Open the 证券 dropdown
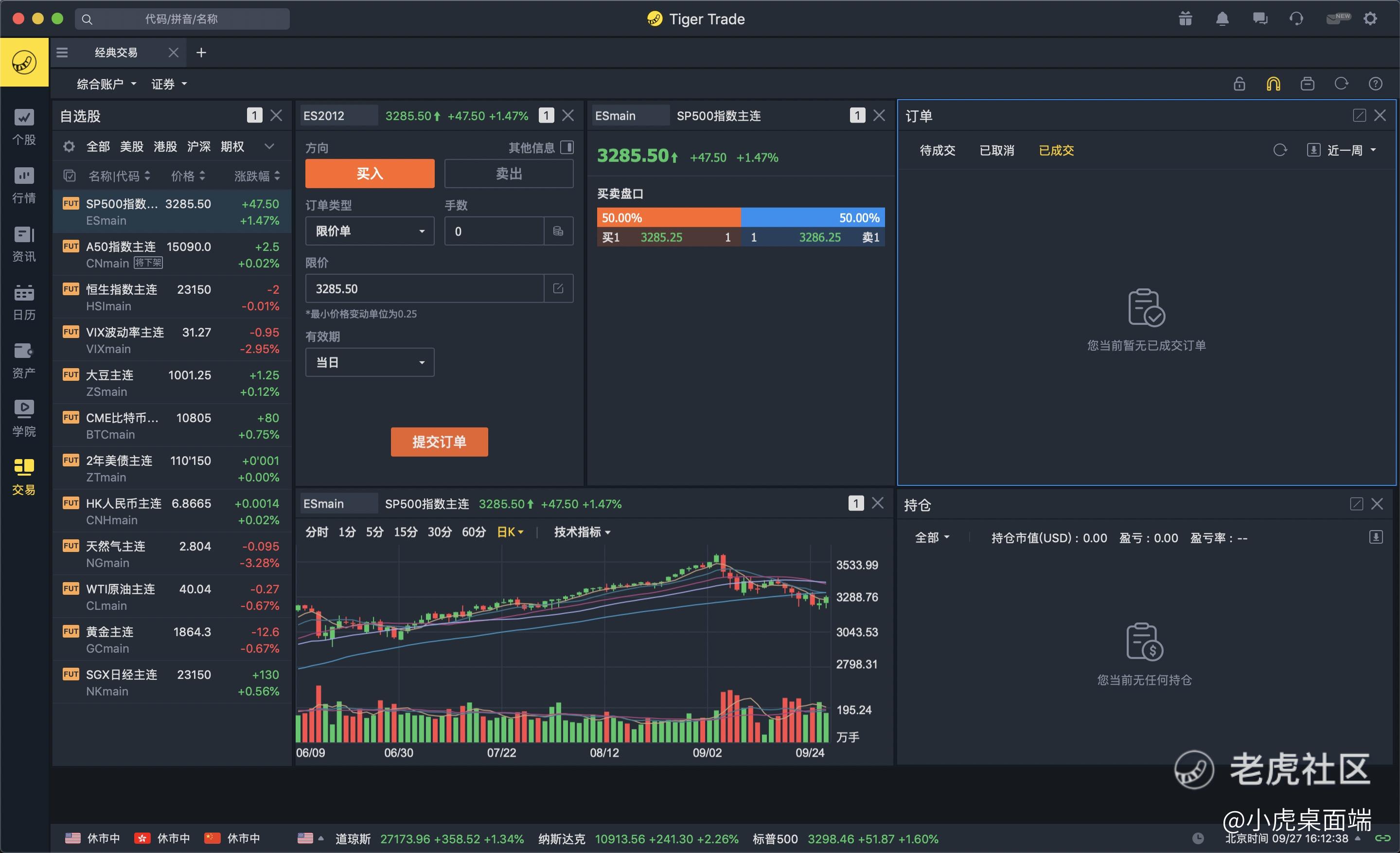 tap(169, 84)
